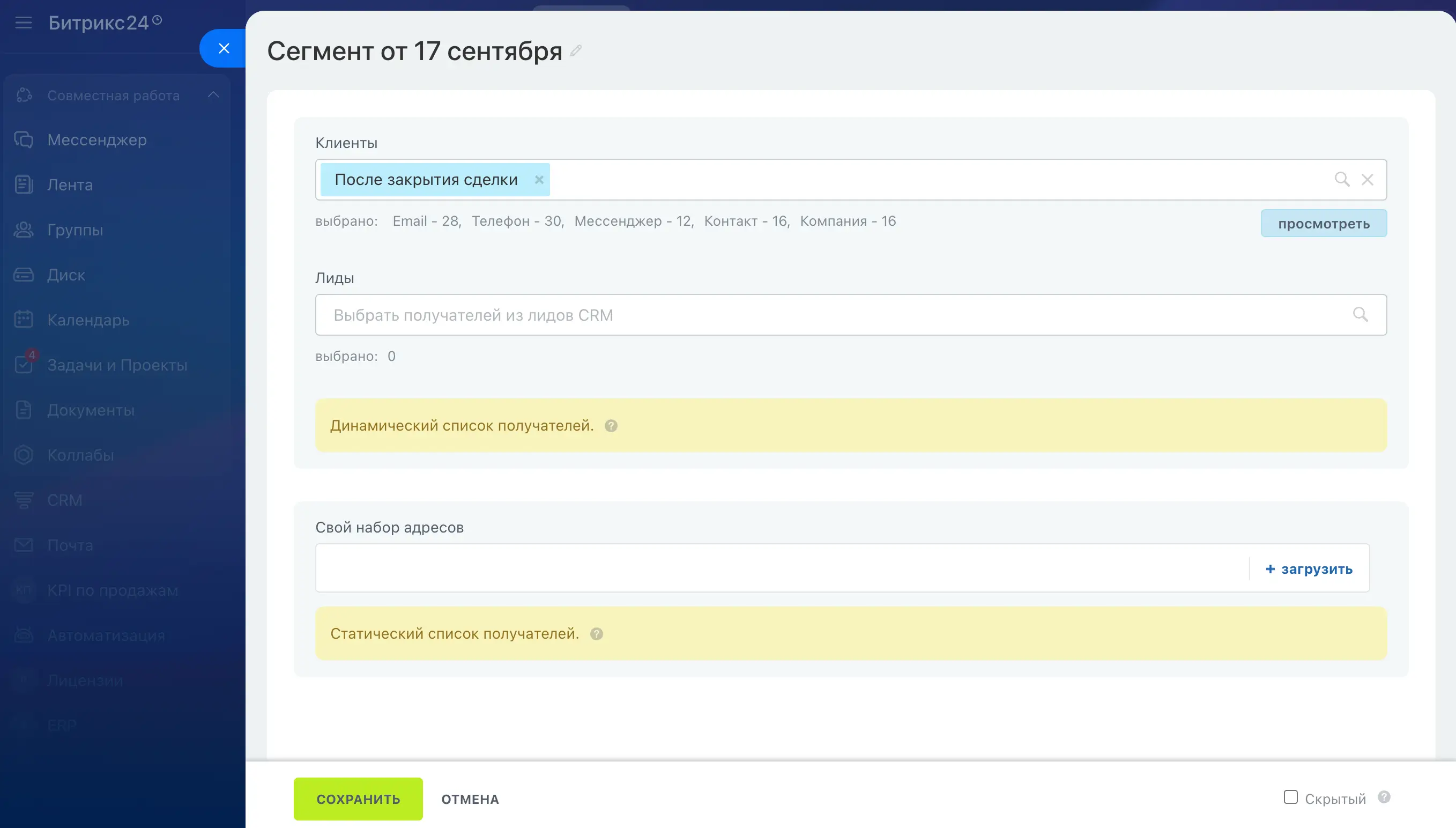Click the просмотреть button
This screenshot has width=1456, height=828.
[x=1323, y=224]
